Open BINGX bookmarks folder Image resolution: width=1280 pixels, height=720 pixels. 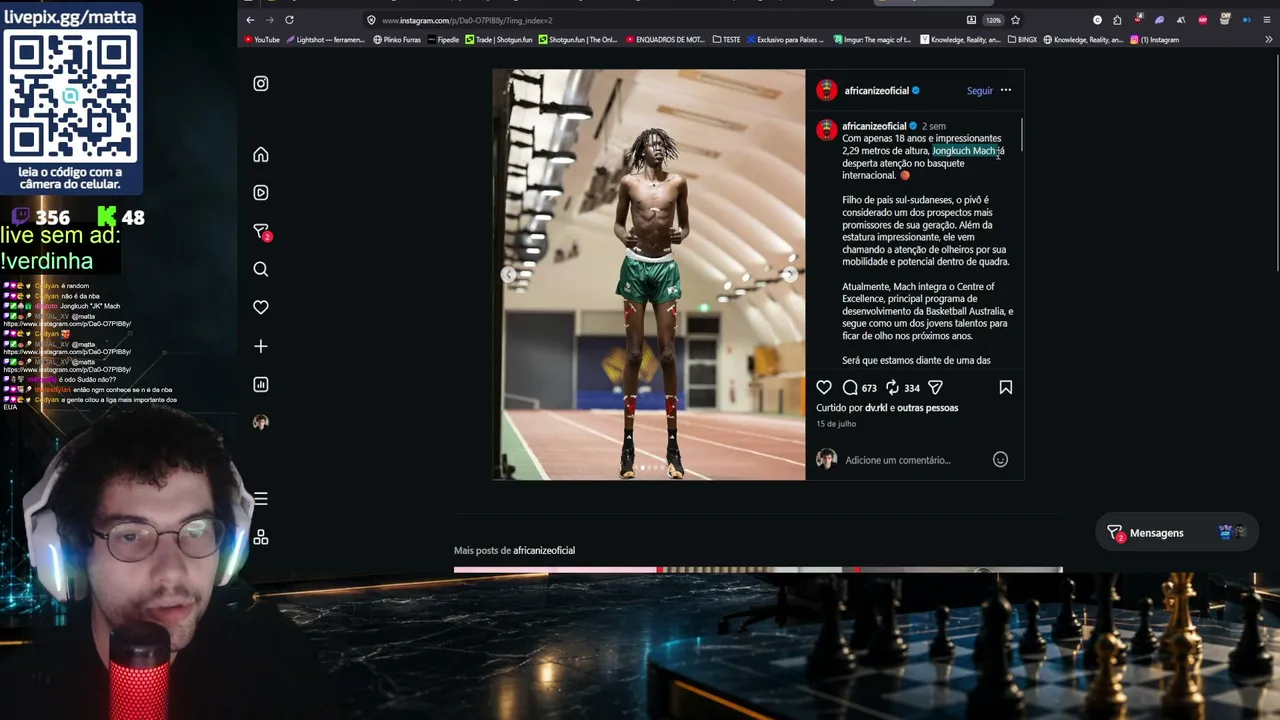1022,40
